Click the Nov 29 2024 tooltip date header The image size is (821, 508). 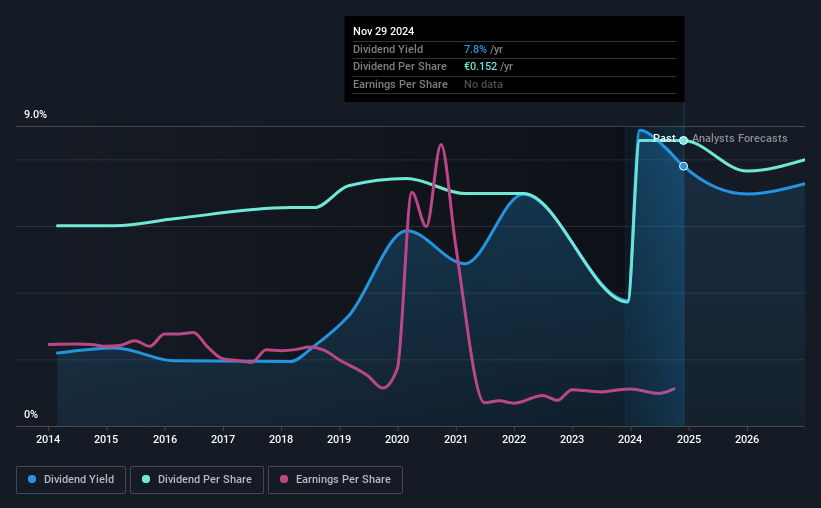point(383,31)
